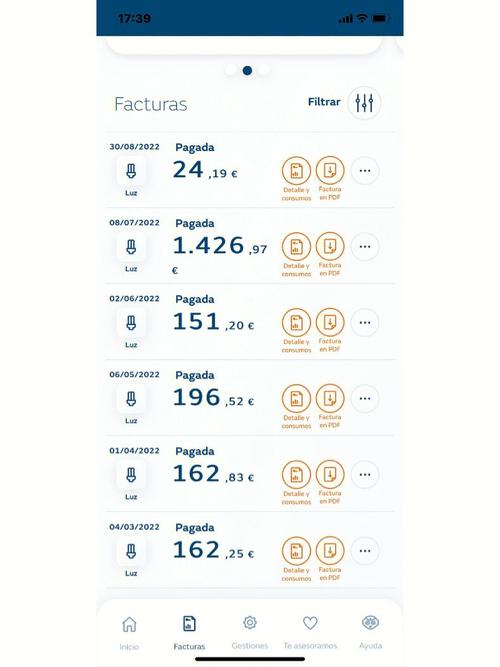Go to the Inicio tab
The height and width of the screenshot is (667, 500).
coord(129,633)
